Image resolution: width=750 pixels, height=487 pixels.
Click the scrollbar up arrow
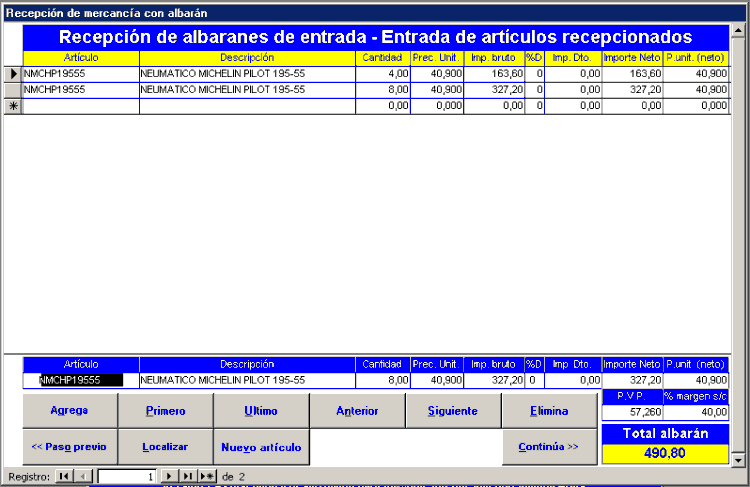(738, 31)
